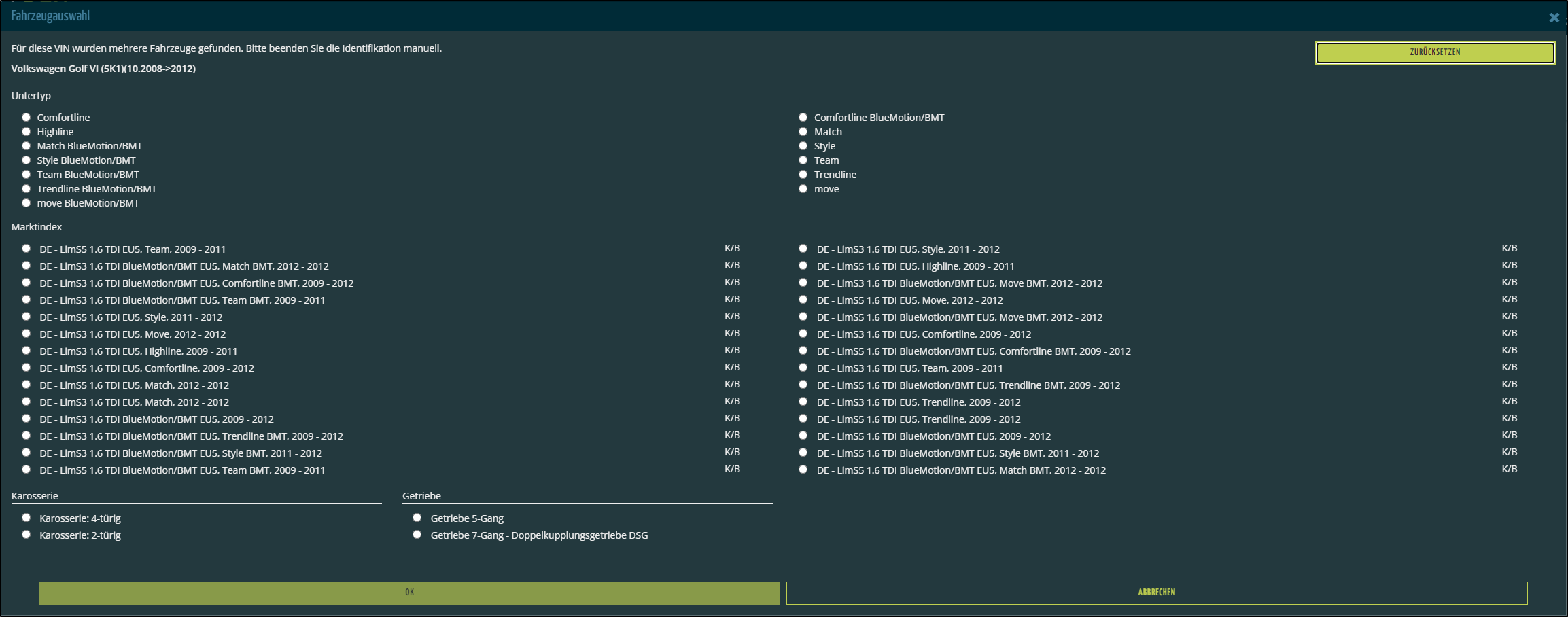Confirm selection with the OK button
1568x617 pixels.
[409, 593]
